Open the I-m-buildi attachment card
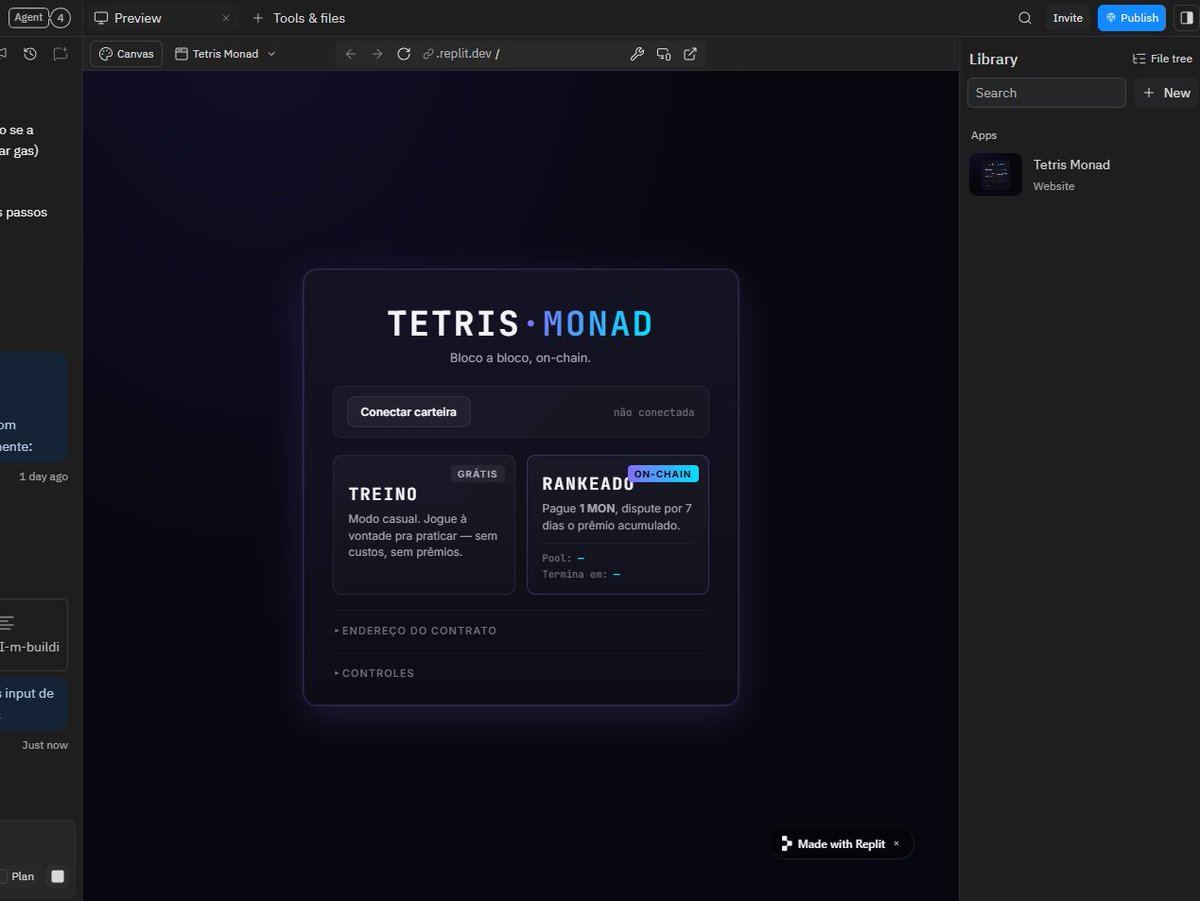1200x901 pixels. point(30,635)
